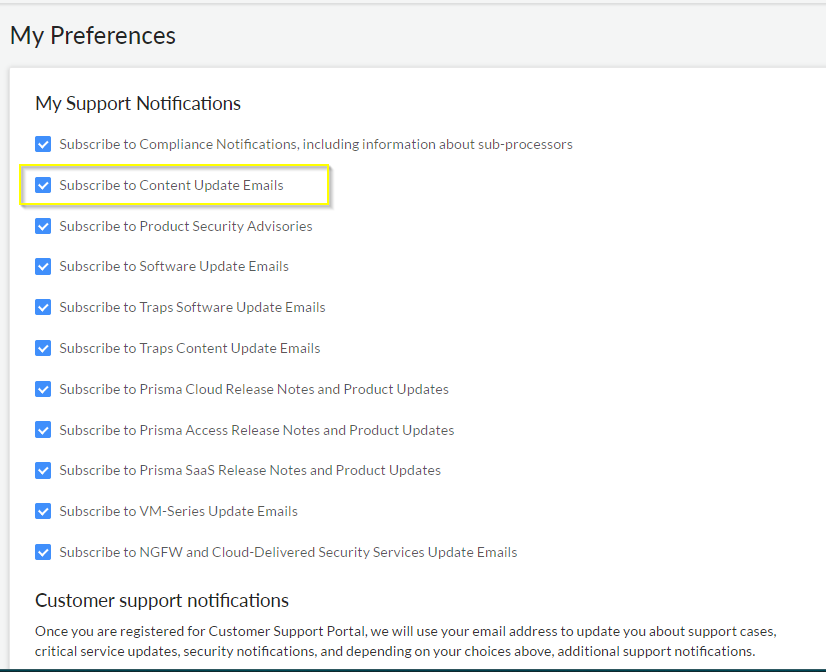Disable Subscribe to Product Security Advisories
826x672 pixels.
coord(43,226)
